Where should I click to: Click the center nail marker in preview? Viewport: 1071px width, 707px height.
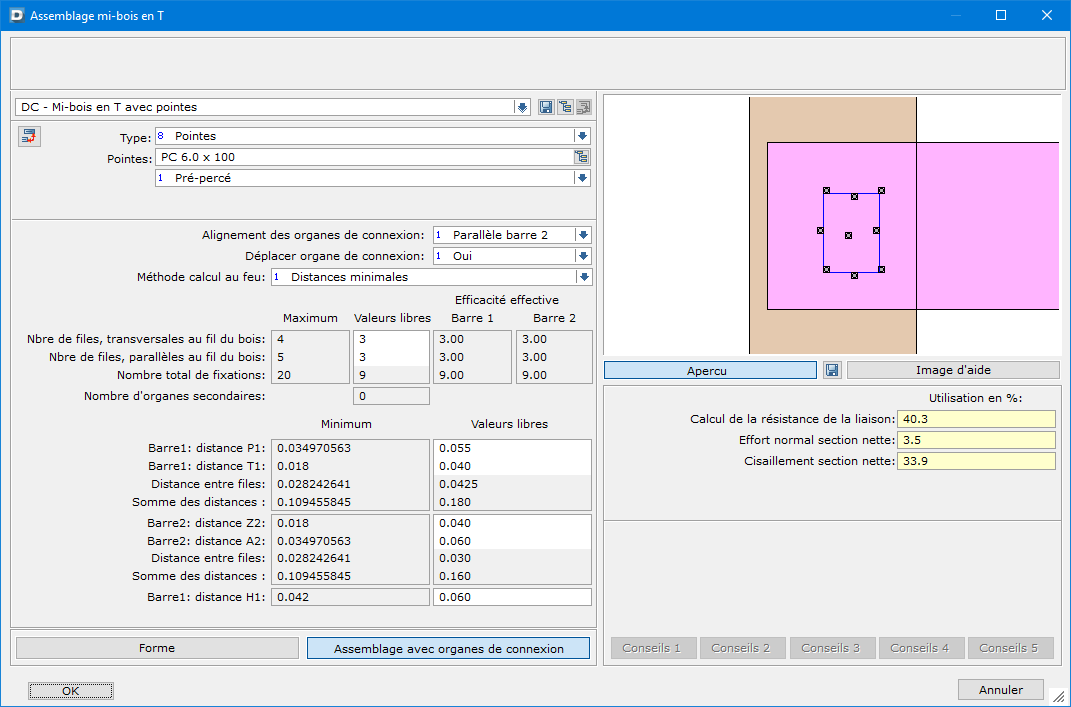point(848,236)
